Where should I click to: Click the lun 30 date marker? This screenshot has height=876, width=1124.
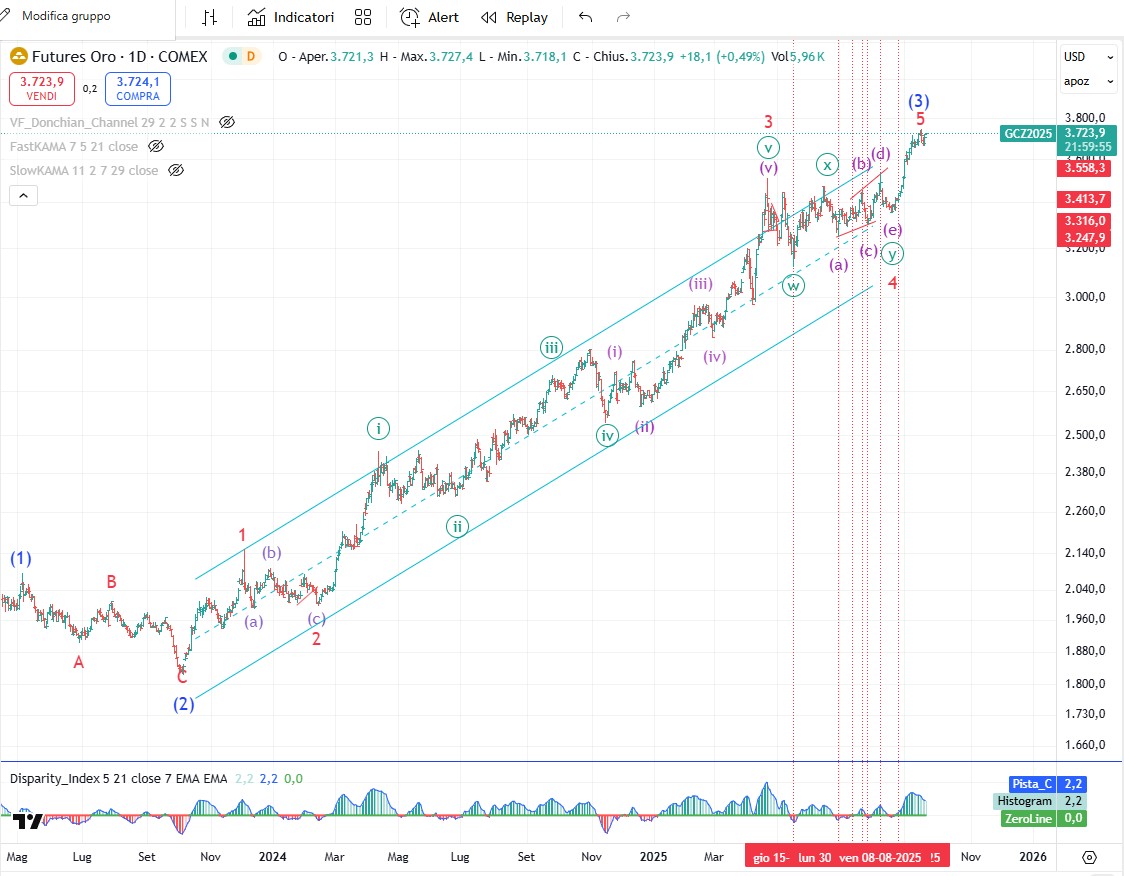tap(814, 857)
